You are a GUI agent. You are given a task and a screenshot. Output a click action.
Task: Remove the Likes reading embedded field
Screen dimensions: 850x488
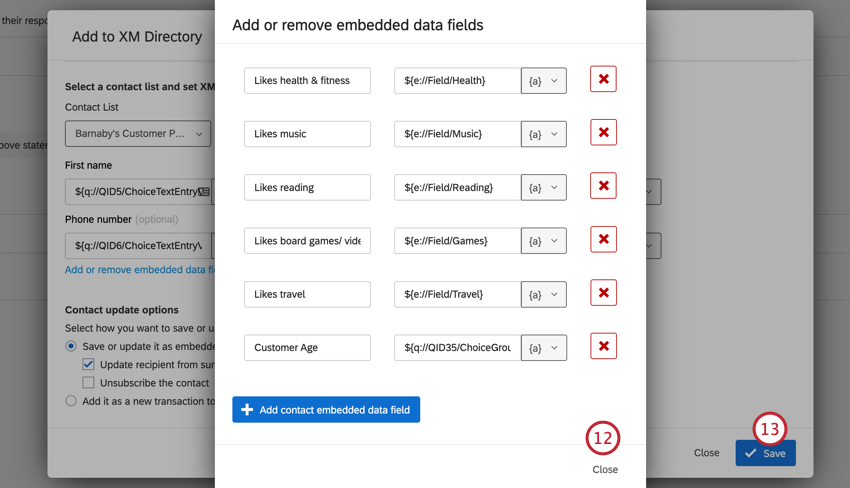pos(603,186)
